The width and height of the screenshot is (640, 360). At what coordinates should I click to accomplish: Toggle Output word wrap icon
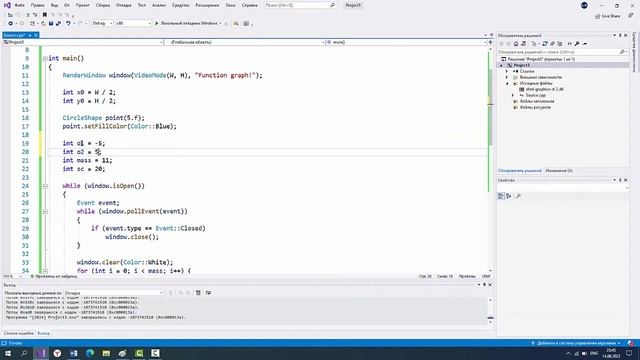[x=208, y=293]
